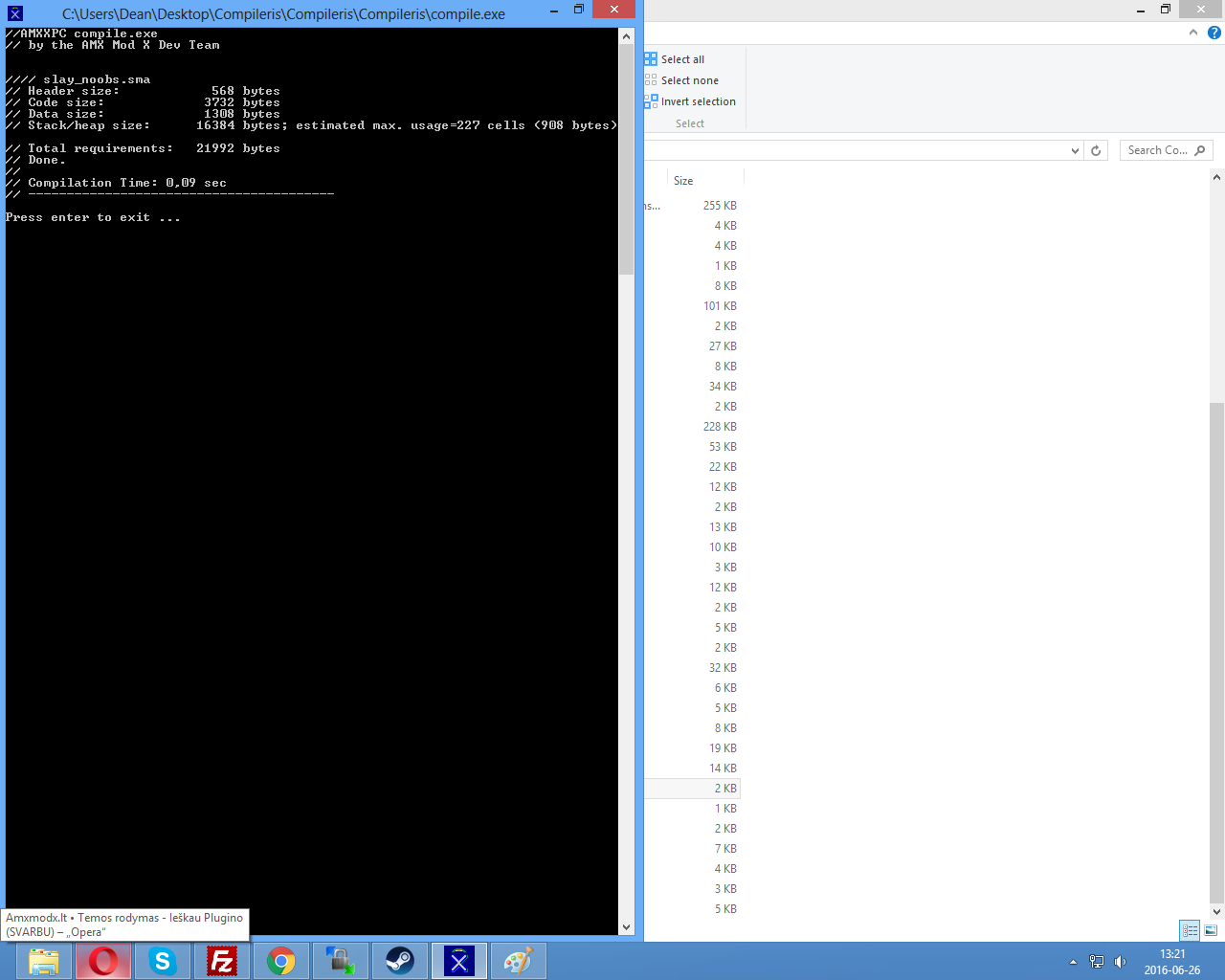Switch to Opera browser on taskbar

click(x=103, y=961)
